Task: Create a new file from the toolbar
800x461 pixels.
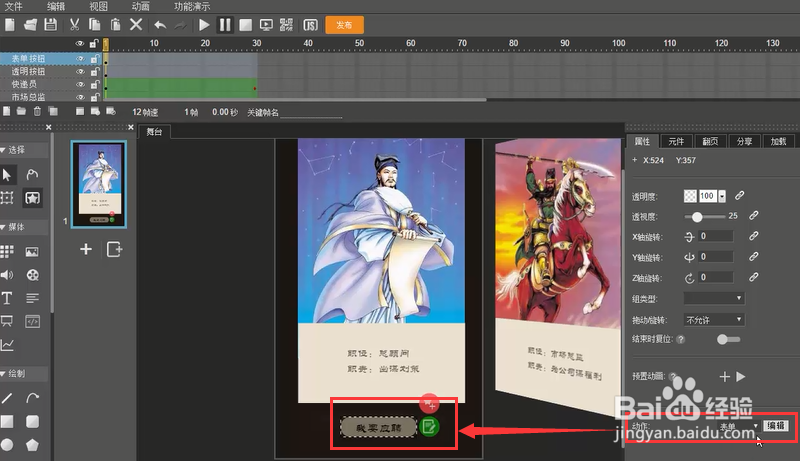Action: point(10,24)
